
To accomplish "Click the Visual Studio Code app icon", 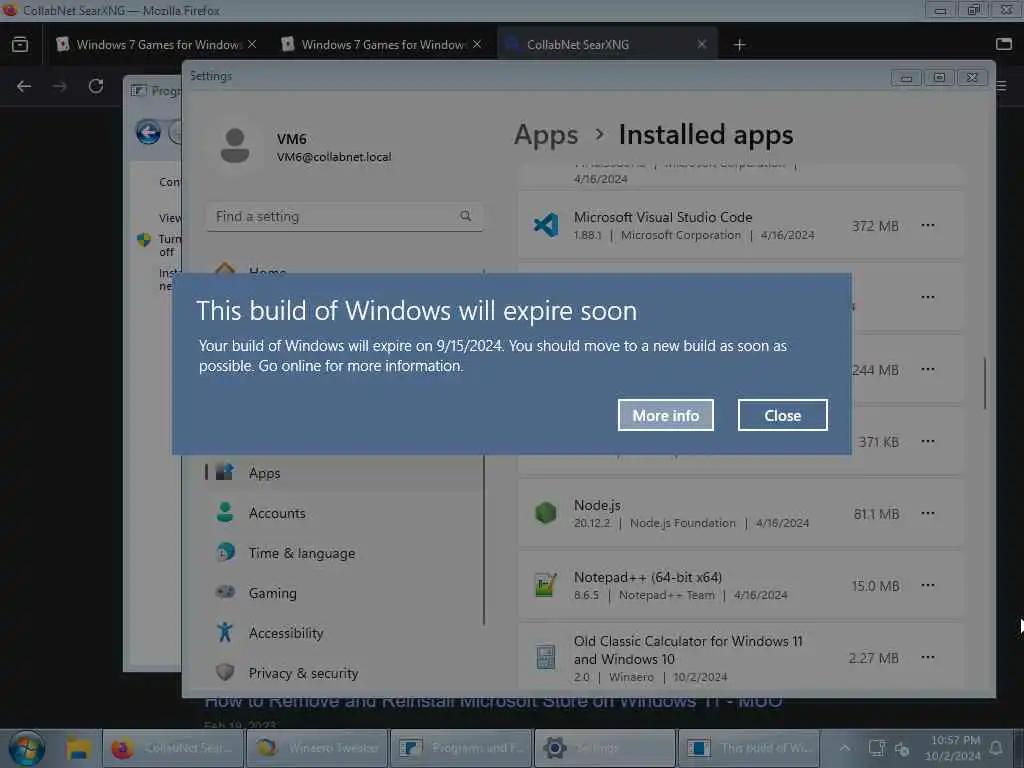I will tap(546, 225).
